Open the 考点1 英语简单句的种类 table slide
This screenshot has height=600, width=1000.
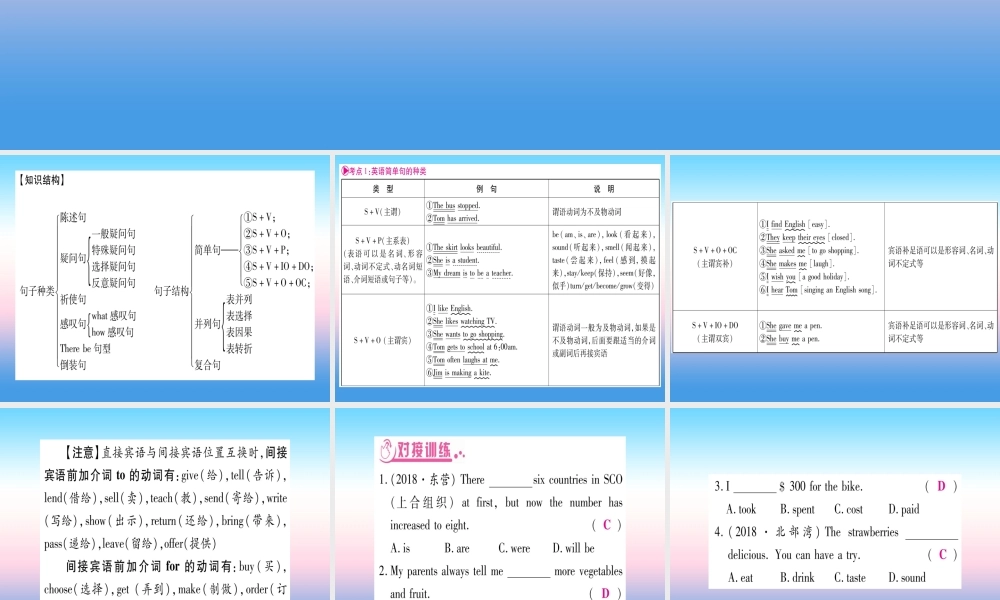tap(500, 278)
